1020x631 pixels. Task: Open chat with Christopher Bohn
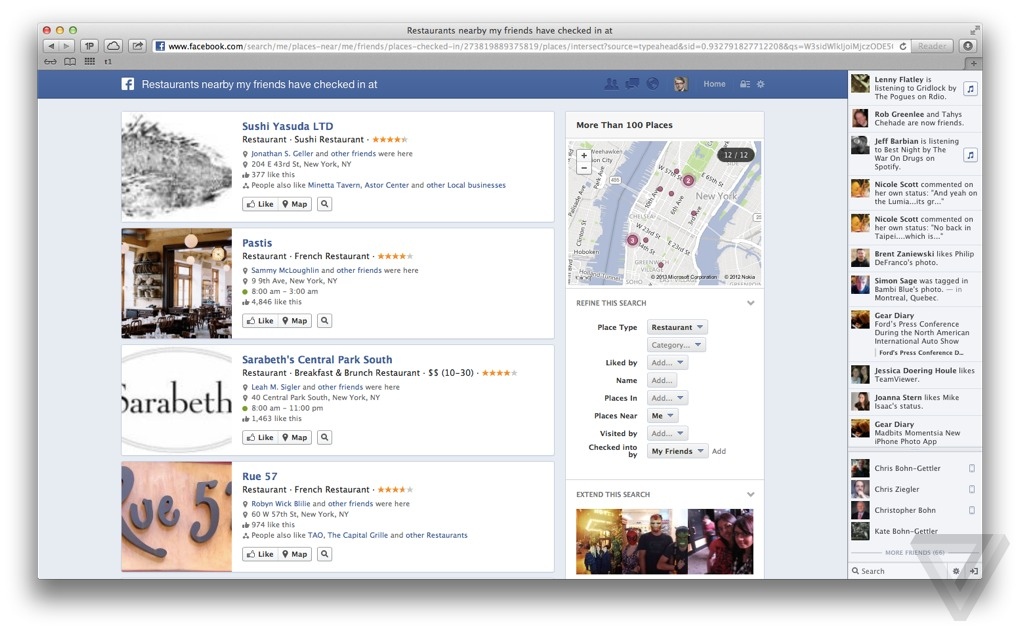click(x=914, y=510)
